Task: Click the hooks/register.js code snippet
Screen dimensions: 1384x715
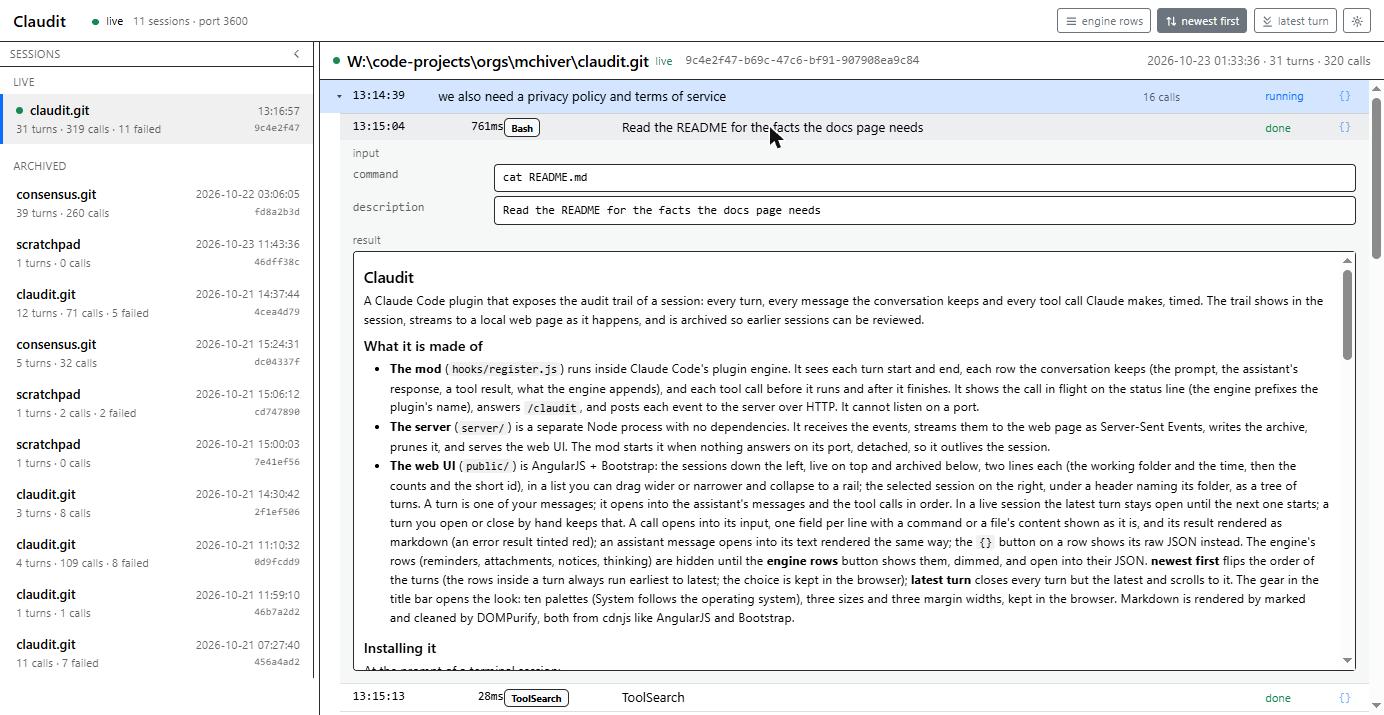Action: tap(504, 369)
